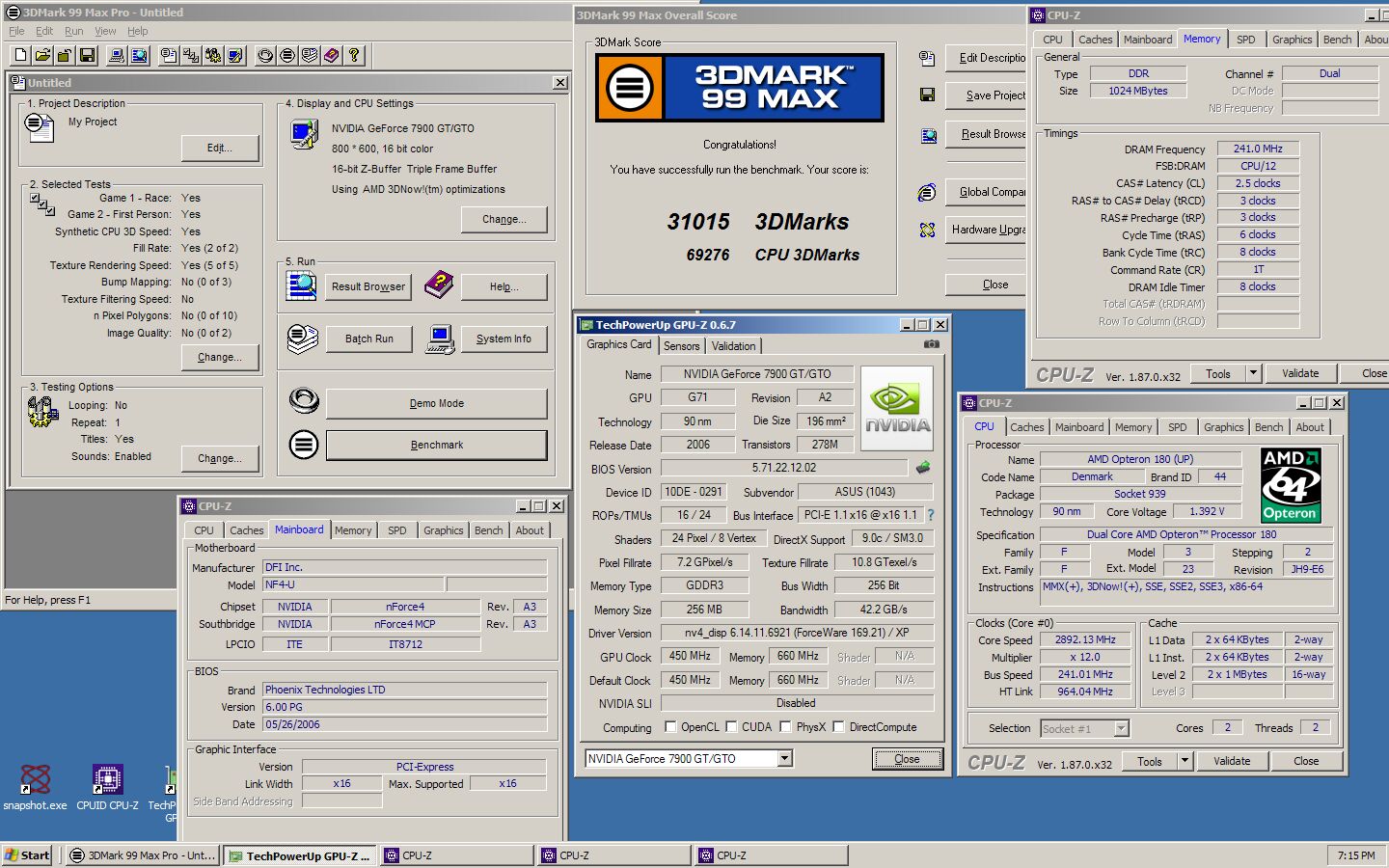Close the Untitled project panel
The width and height of the screenshot is (1389, 868).
559,83
